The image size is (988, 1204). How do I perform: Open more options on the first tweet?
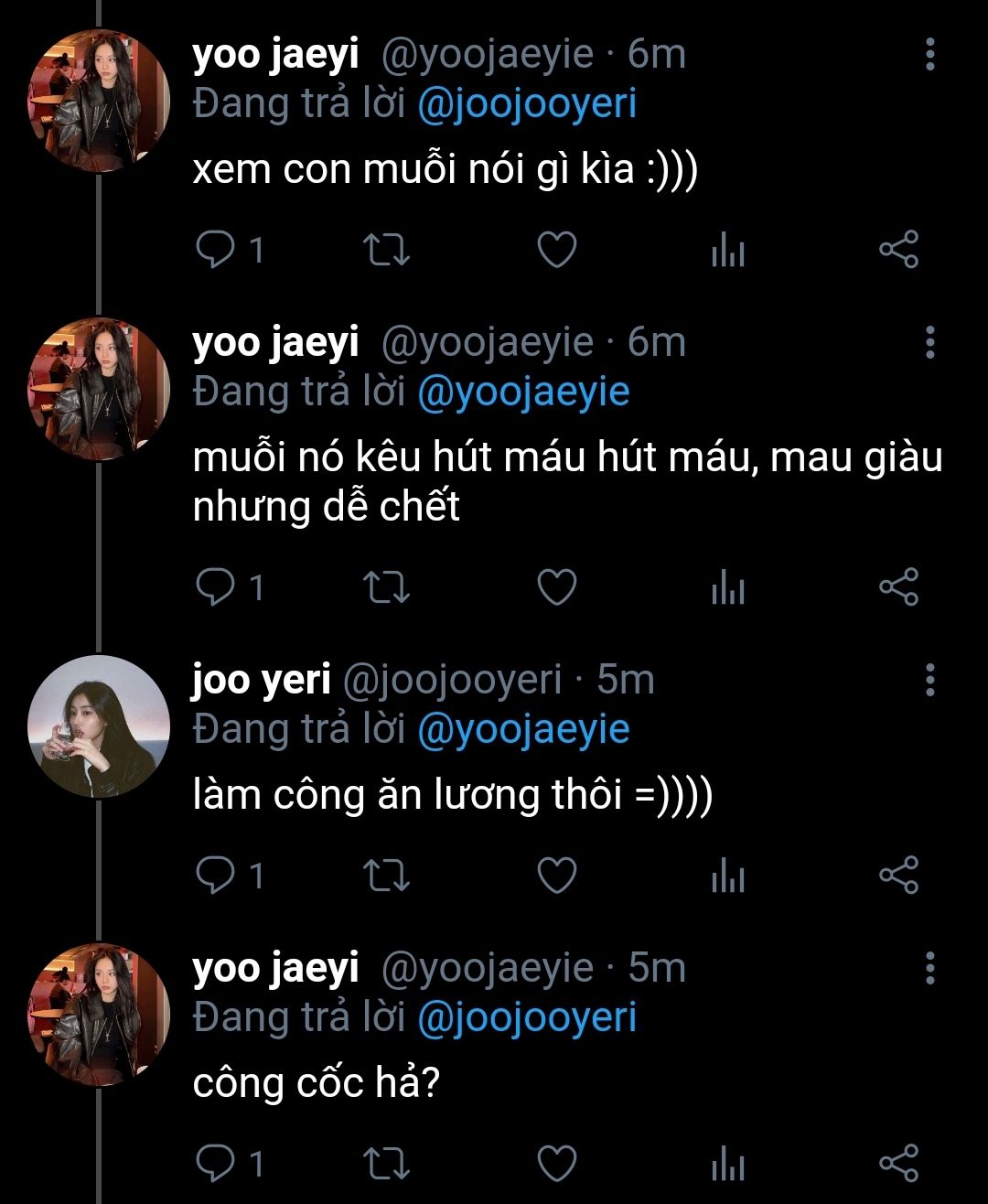pos(929,55)
